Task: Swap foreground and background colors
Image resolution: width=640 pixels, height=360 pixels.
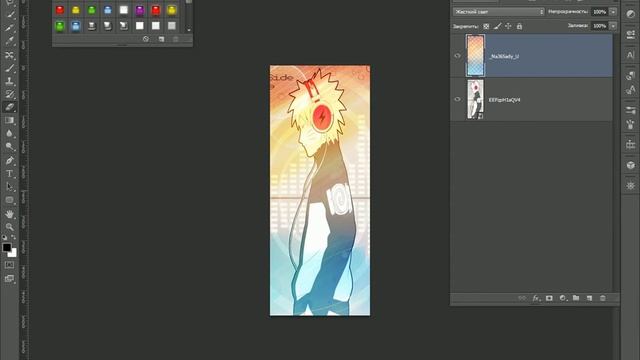Action: (x=13, y=237)
